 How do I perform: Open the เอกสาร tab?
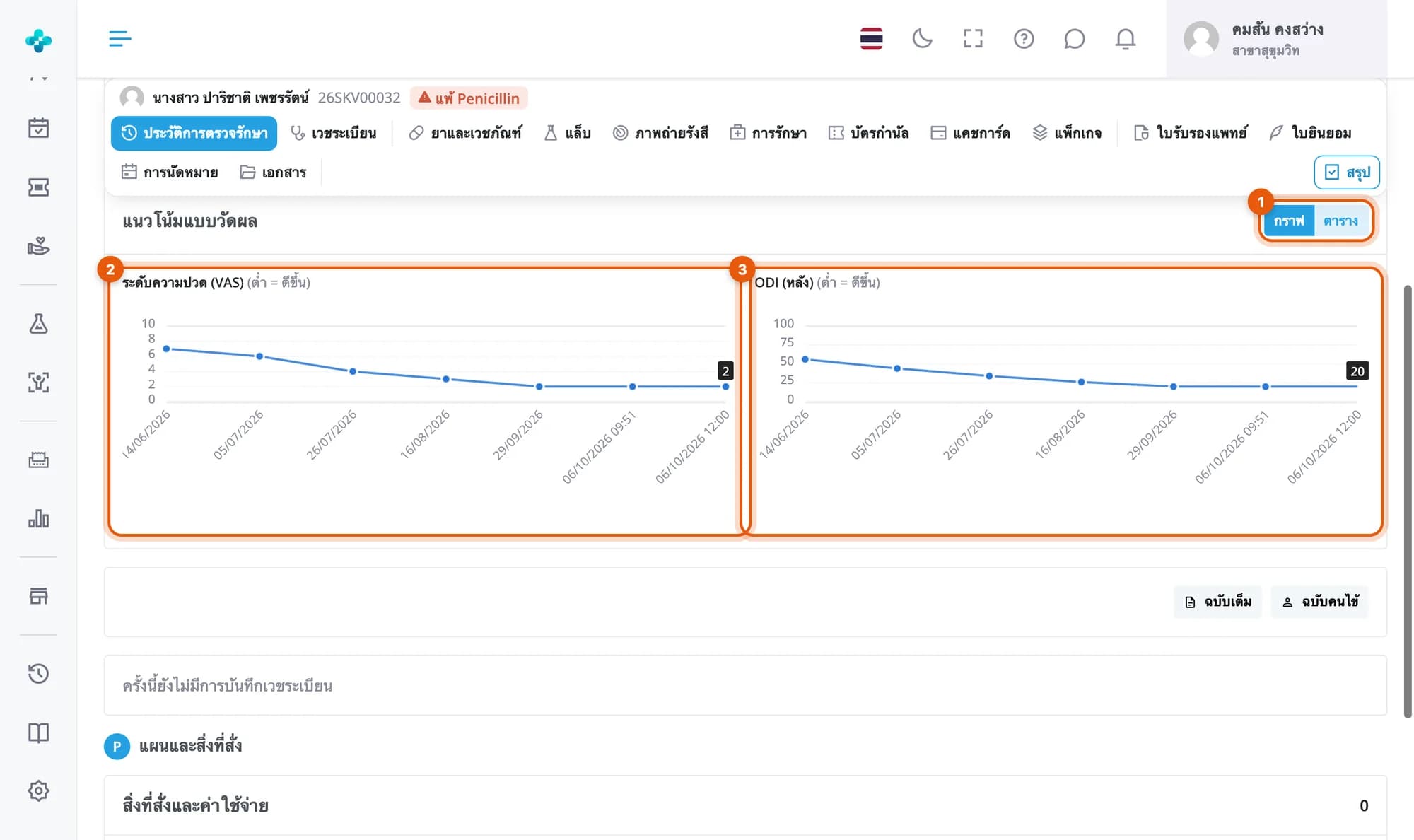(273, 173)
